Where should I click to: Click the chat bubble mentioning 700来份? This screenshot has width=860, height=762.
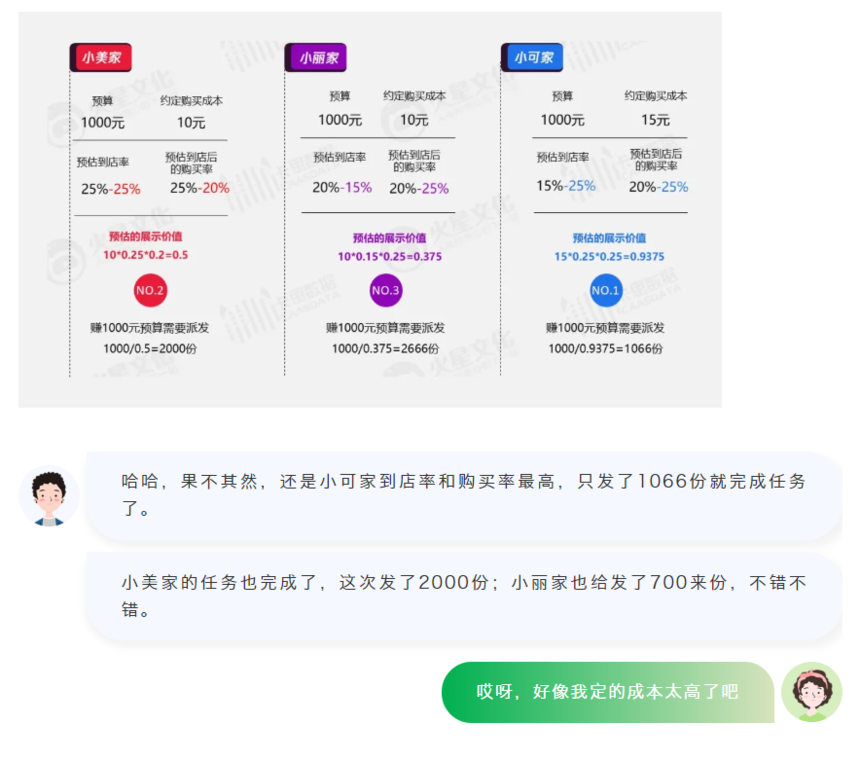click(463, 595)
